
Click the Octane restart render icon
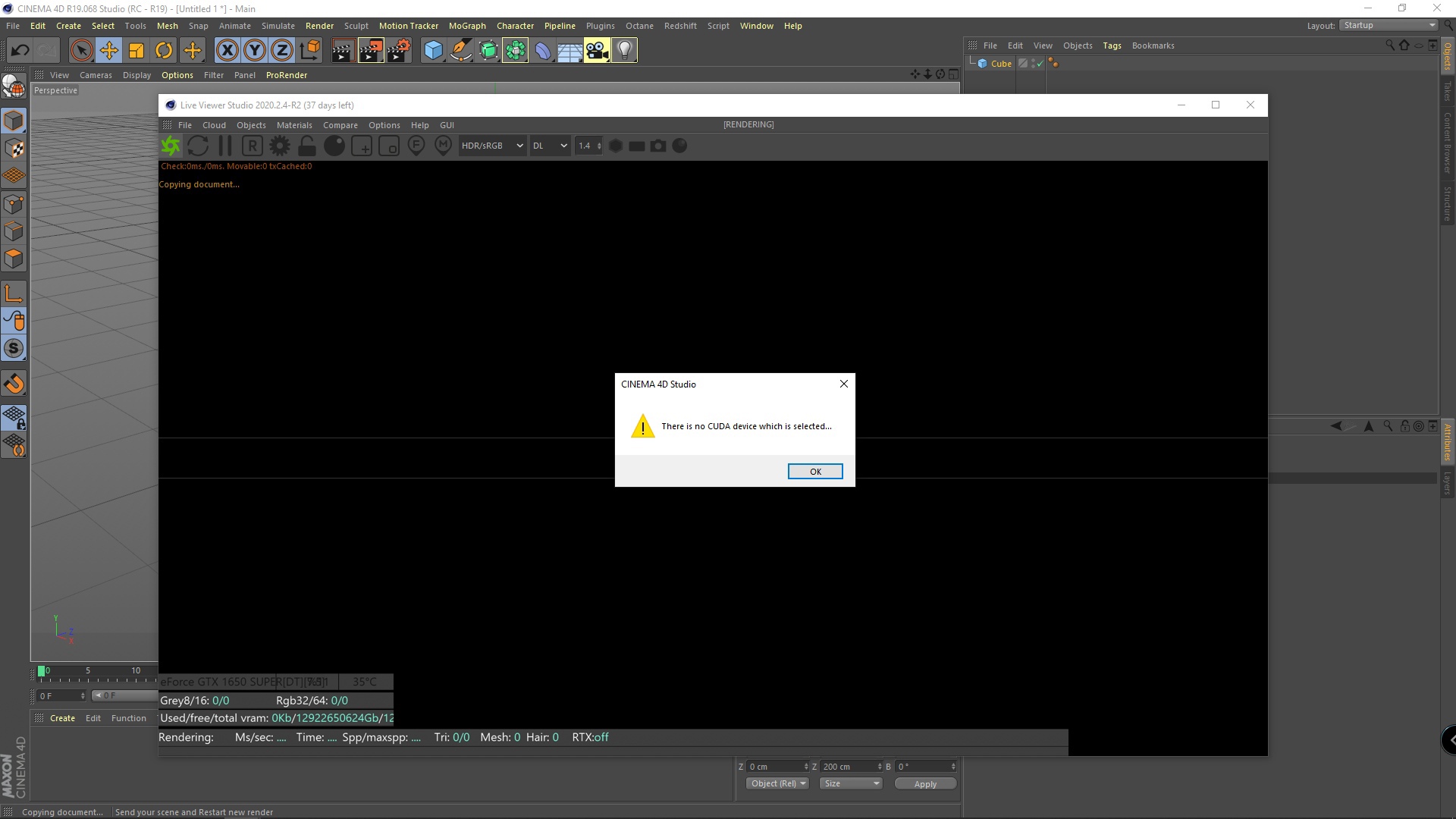(x=198, y=146)
